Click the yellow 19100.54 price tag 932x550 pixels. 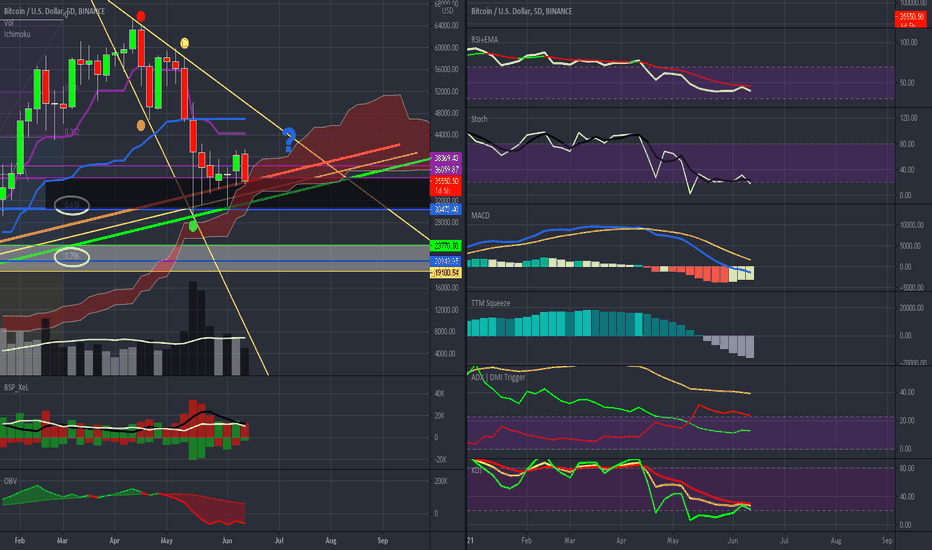tap(446, 272)
